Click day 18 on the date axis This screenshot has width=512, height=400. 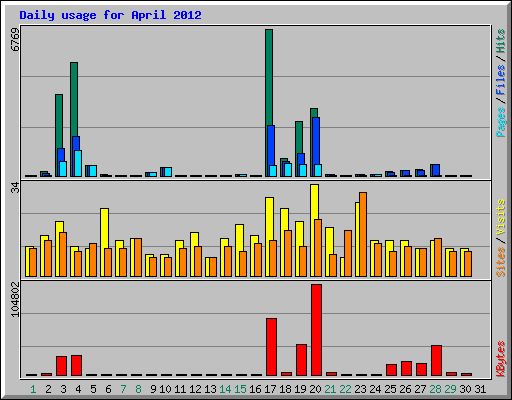[x=285, y=389]
